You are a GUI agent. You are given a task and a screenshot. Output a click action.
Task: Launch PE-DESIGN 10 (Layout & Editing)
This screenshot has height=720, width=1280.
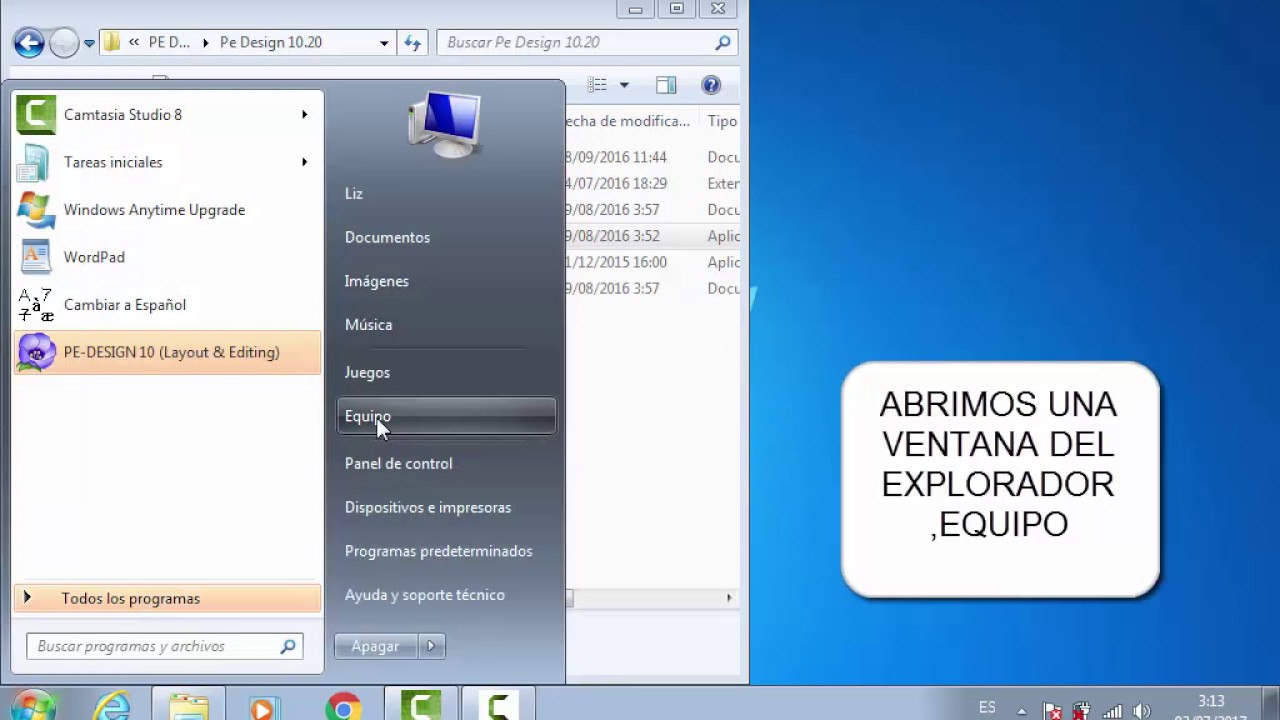pos(168,352)
